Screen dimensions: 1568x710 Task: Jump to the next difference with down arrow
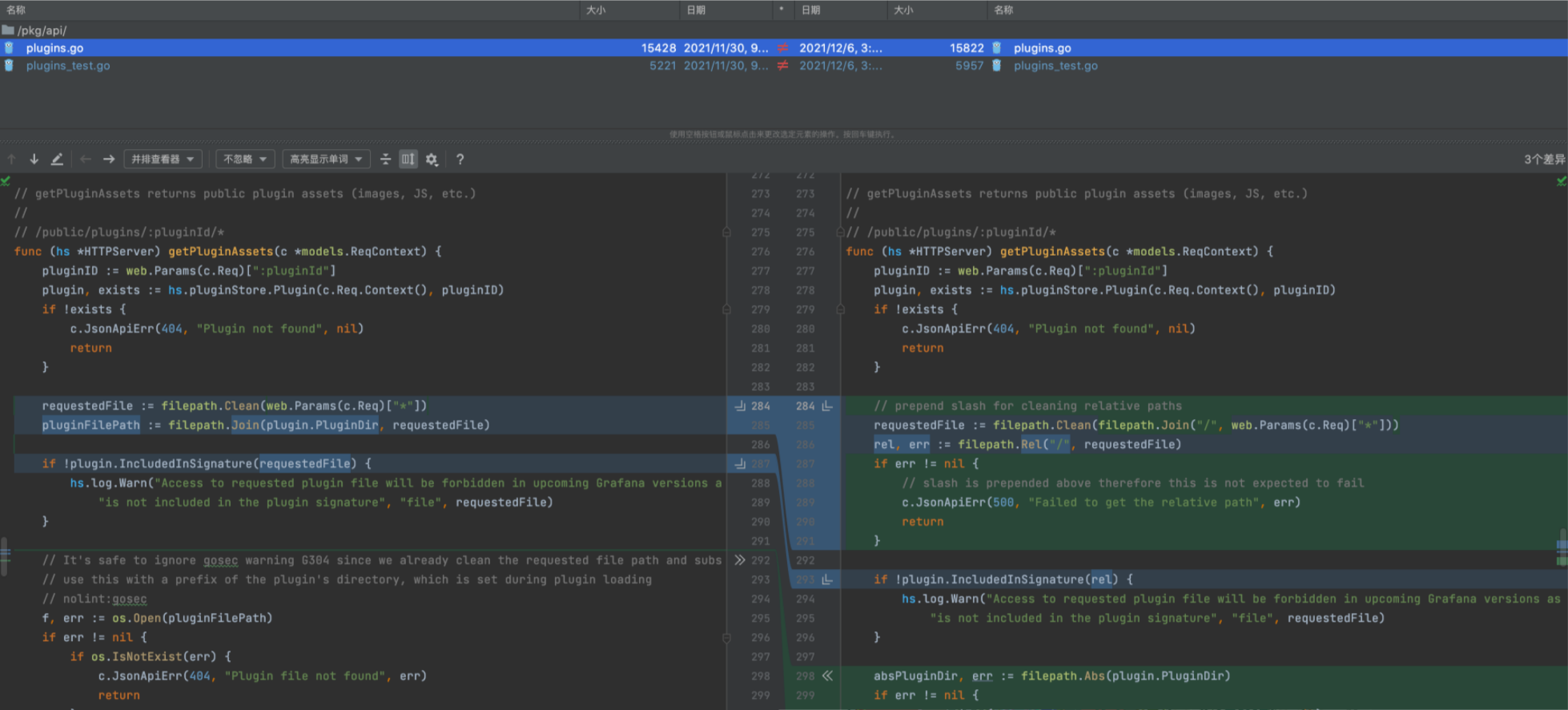click(x=34, y=159)
